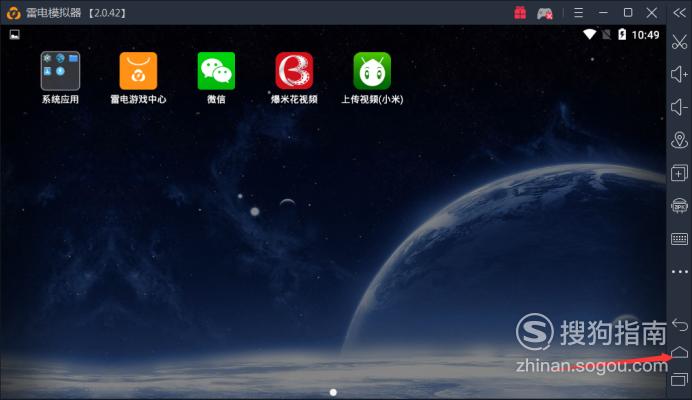692x400 pixels.
Task: Show more tools via three dots
Action: pos(679,272)
